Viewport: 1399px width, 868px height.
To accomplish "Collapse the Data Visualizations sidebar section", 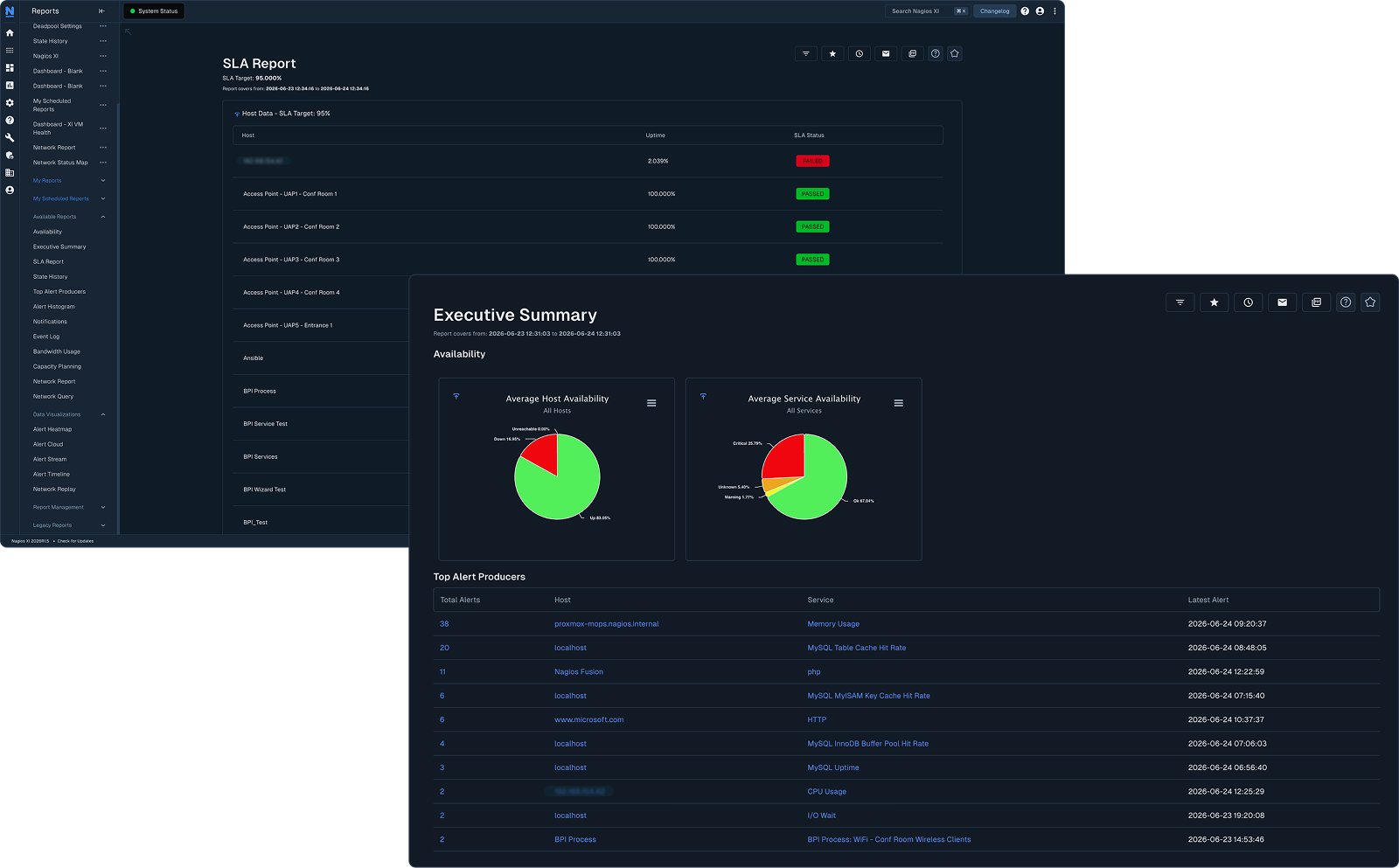I will [x=69, y=414].
